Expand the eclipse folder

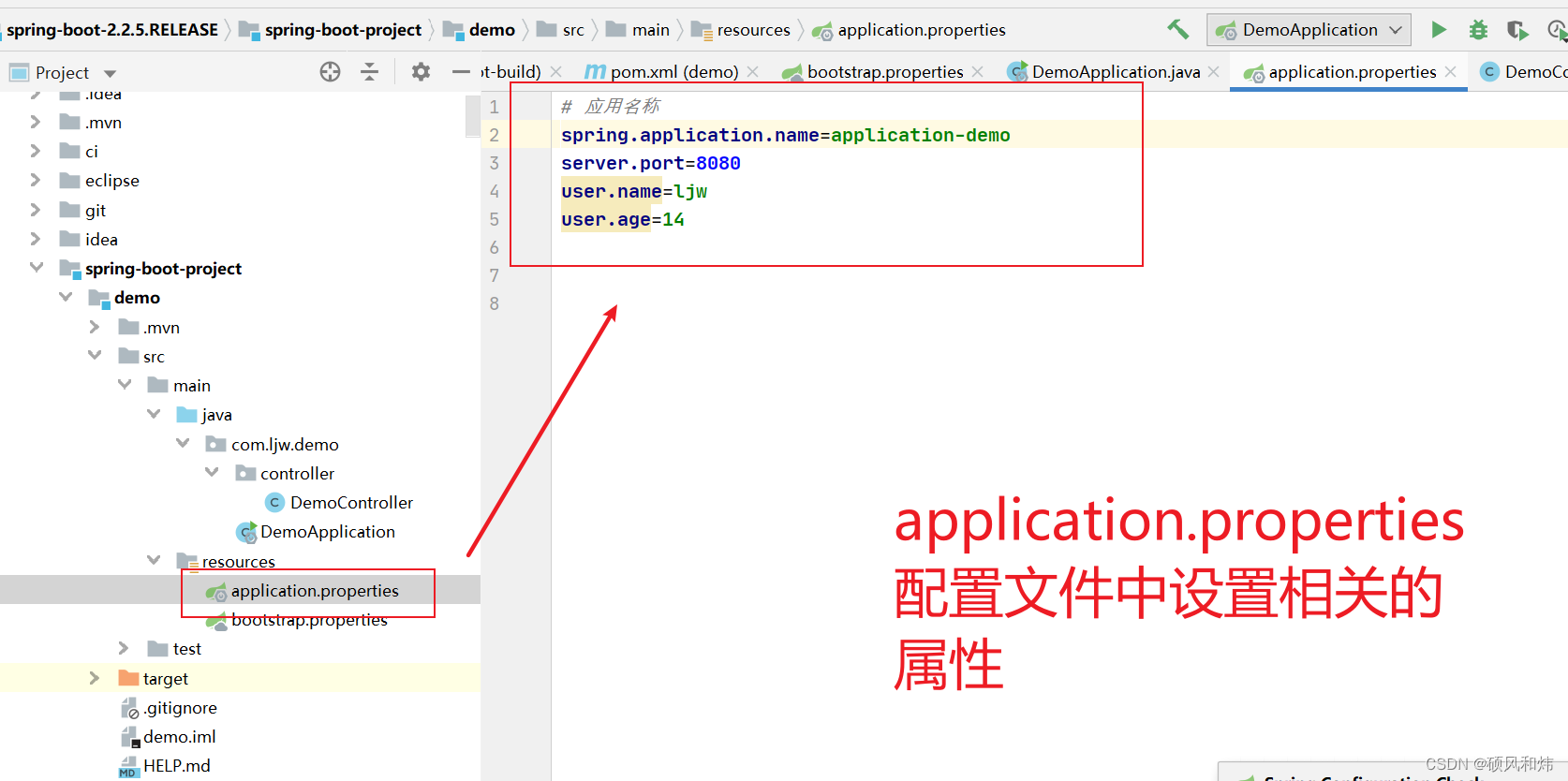(x=35, y=180)
